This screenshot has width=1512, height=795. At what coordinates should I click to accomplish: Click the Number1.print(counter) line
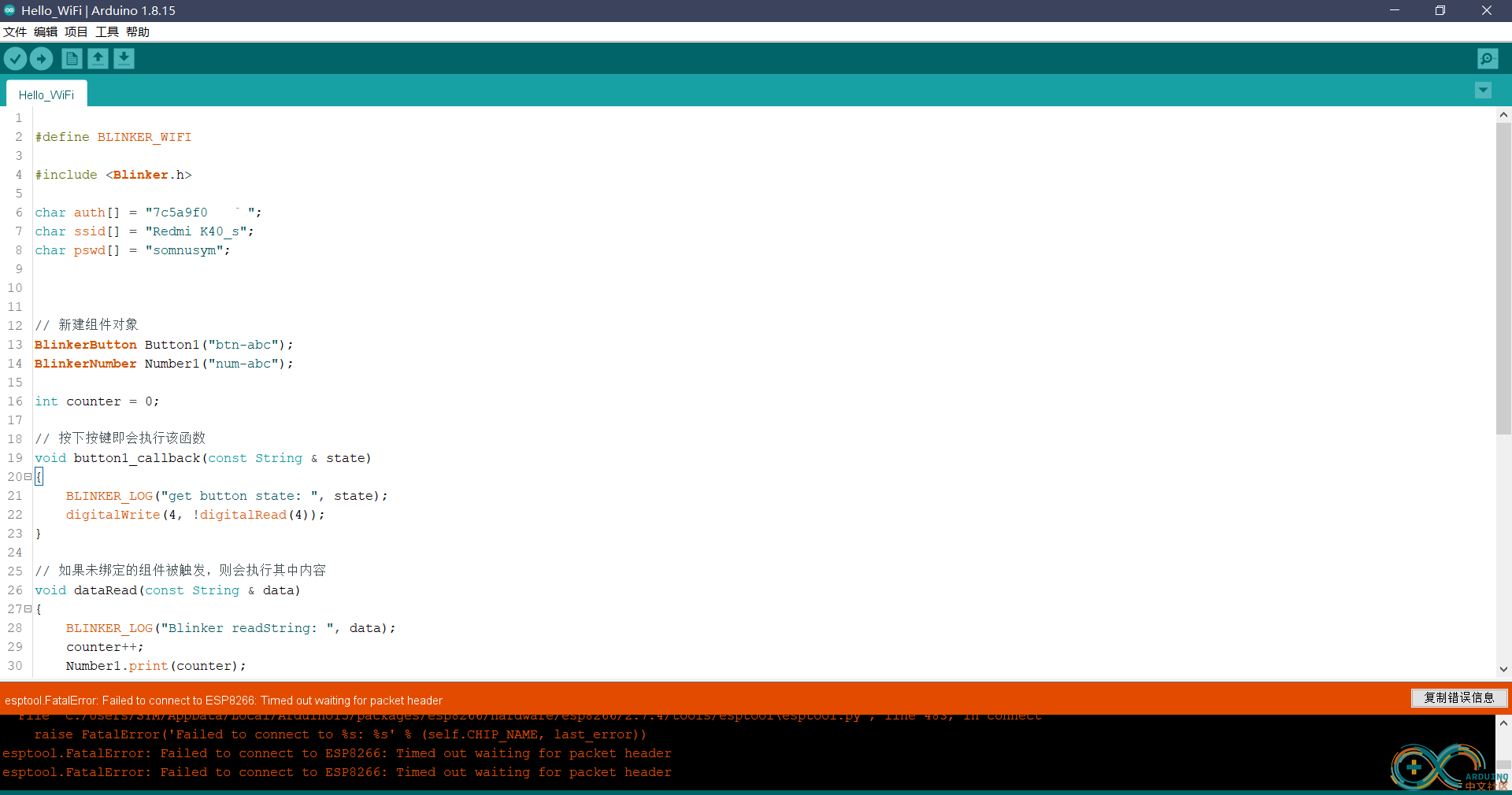tap(156, 666)
